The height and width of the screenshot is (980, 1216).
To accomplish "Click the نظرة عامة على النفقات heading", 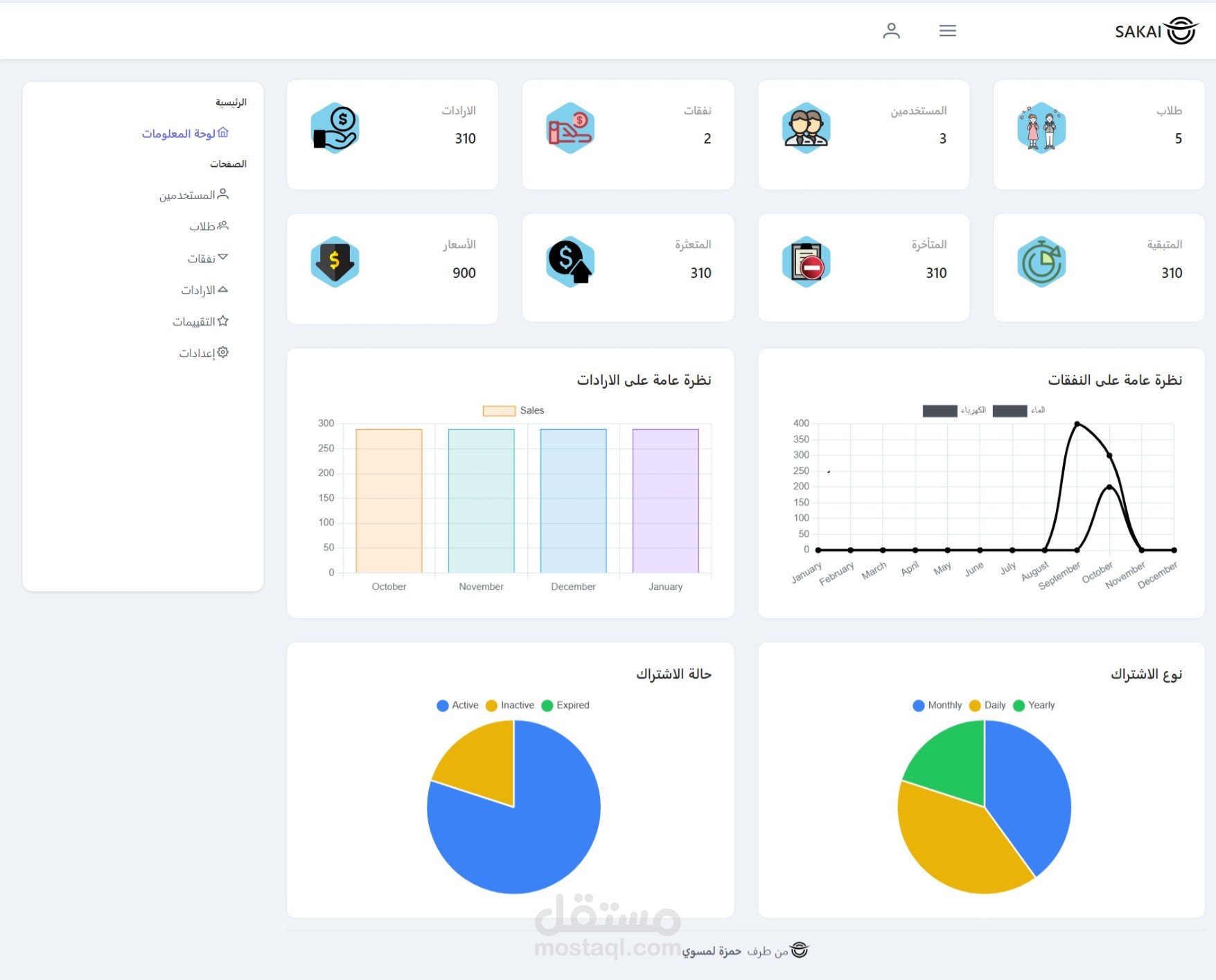I will (x=1115, y=380).
